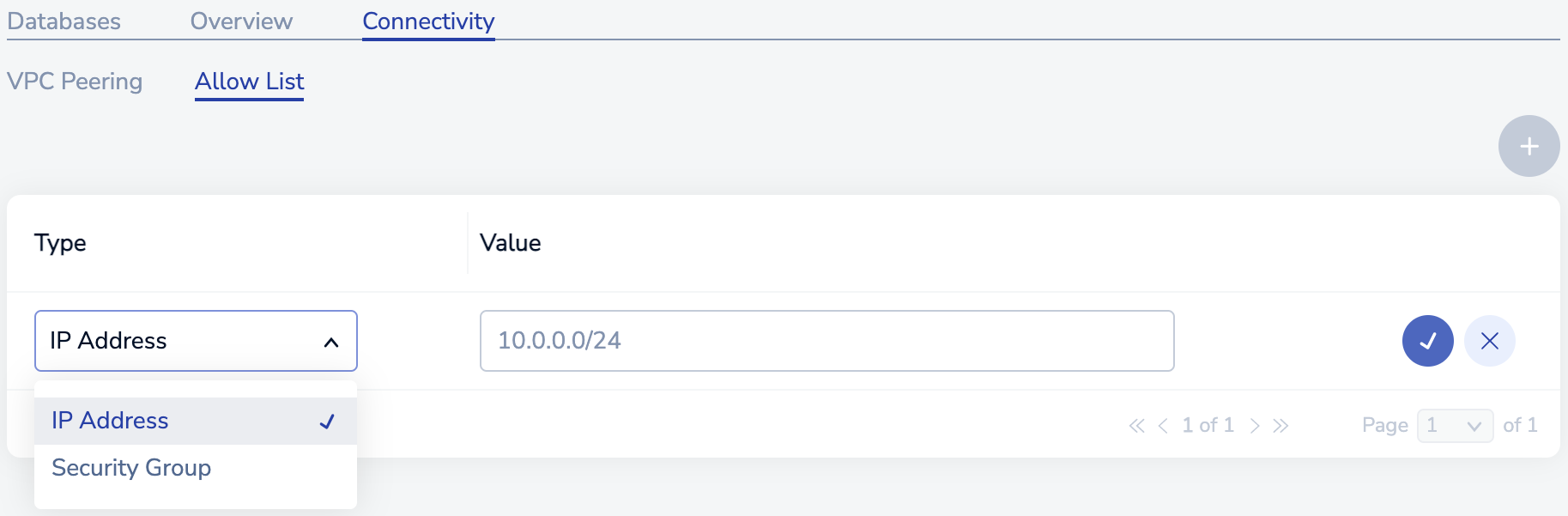The height and width of the screenshot is (516, 1568).
Task: Select the Security Group option
Action: 131,468
